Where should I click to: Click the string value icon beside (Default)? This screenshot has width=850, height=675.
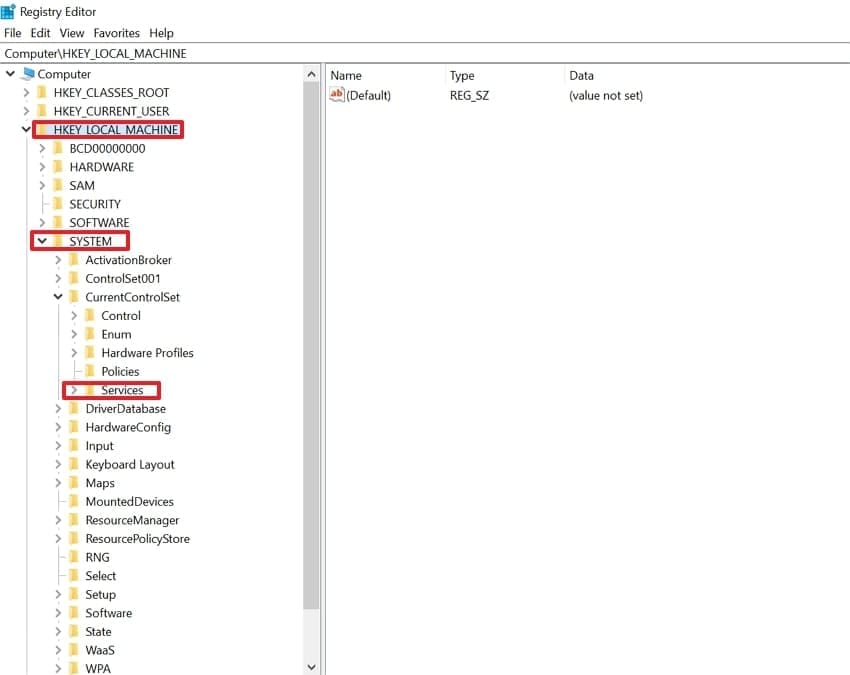[x=337, y=95]
